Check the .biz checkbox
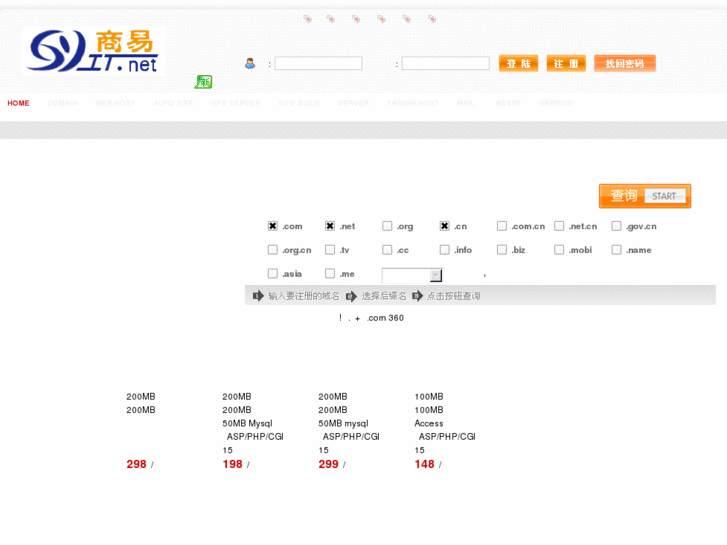This screenshot has width=727, height=545. pyautogui.click(x=502, y=250)
